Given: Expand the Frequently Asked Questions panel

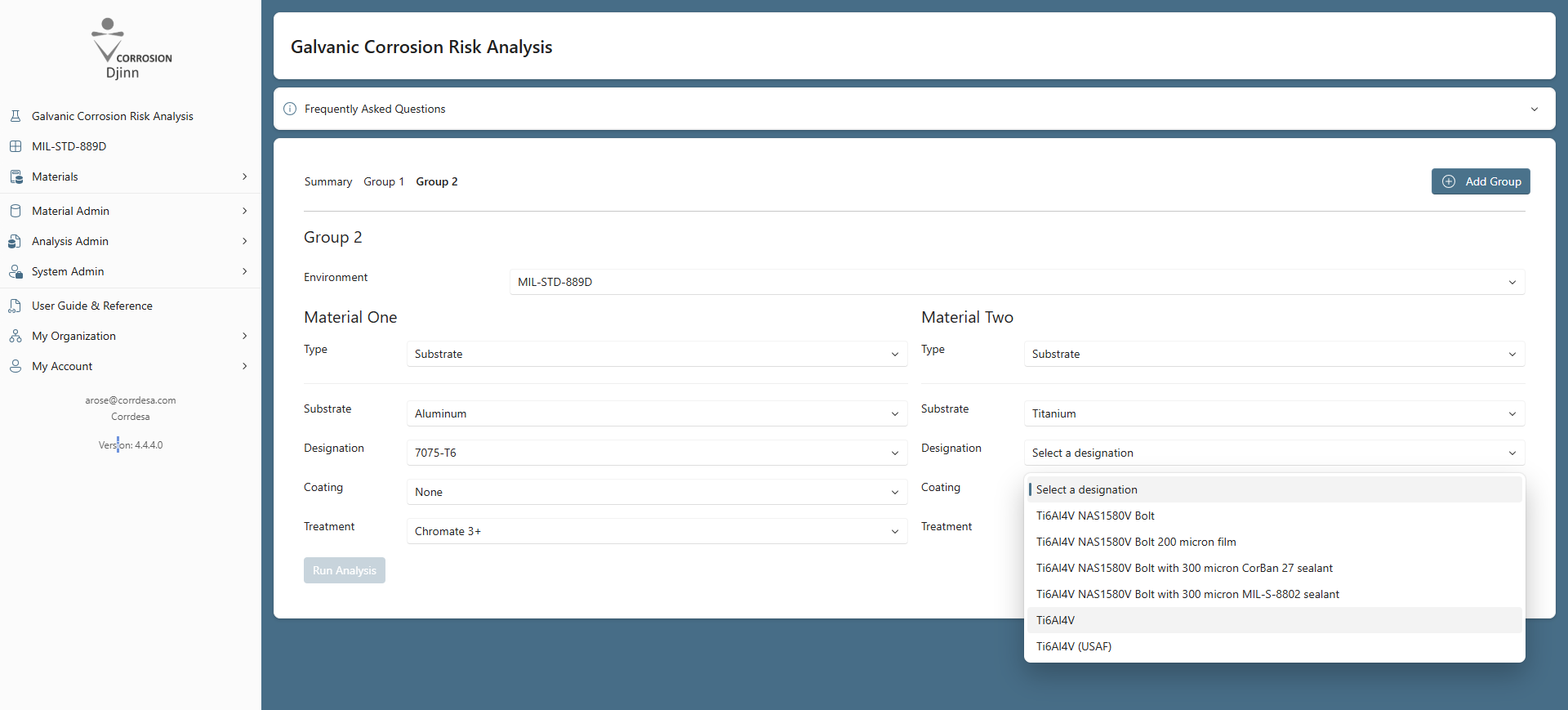Looking at the screenshot, I should (x=913, y=109).
